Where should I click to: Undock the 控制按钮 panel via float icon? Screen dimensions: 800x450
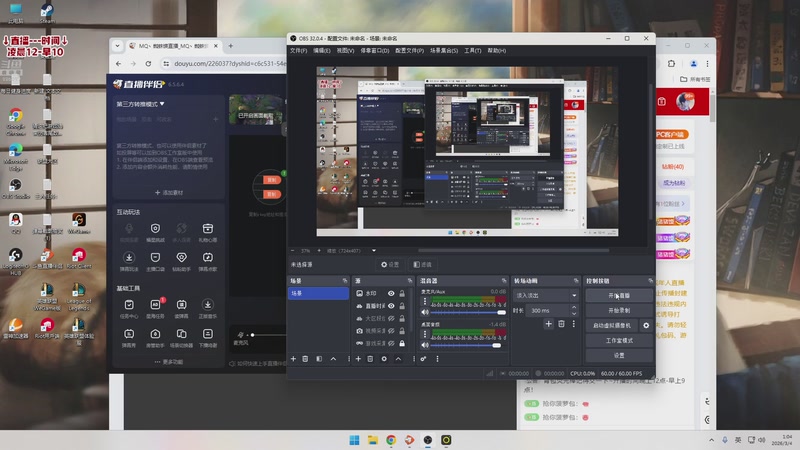[x=650, y=281]
